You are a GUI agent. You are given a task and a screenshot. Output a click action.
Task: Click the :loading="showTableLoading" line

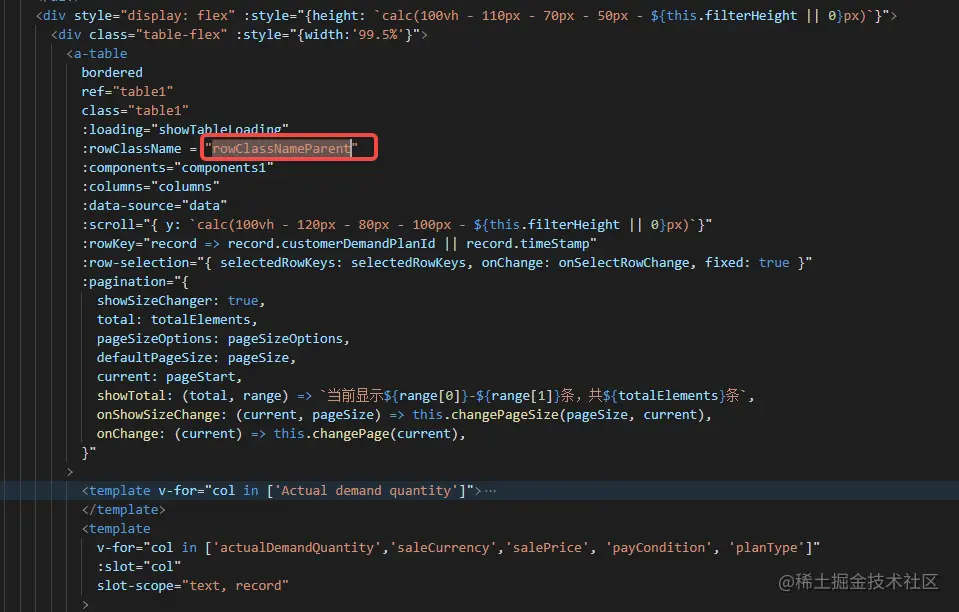[185, 129]
